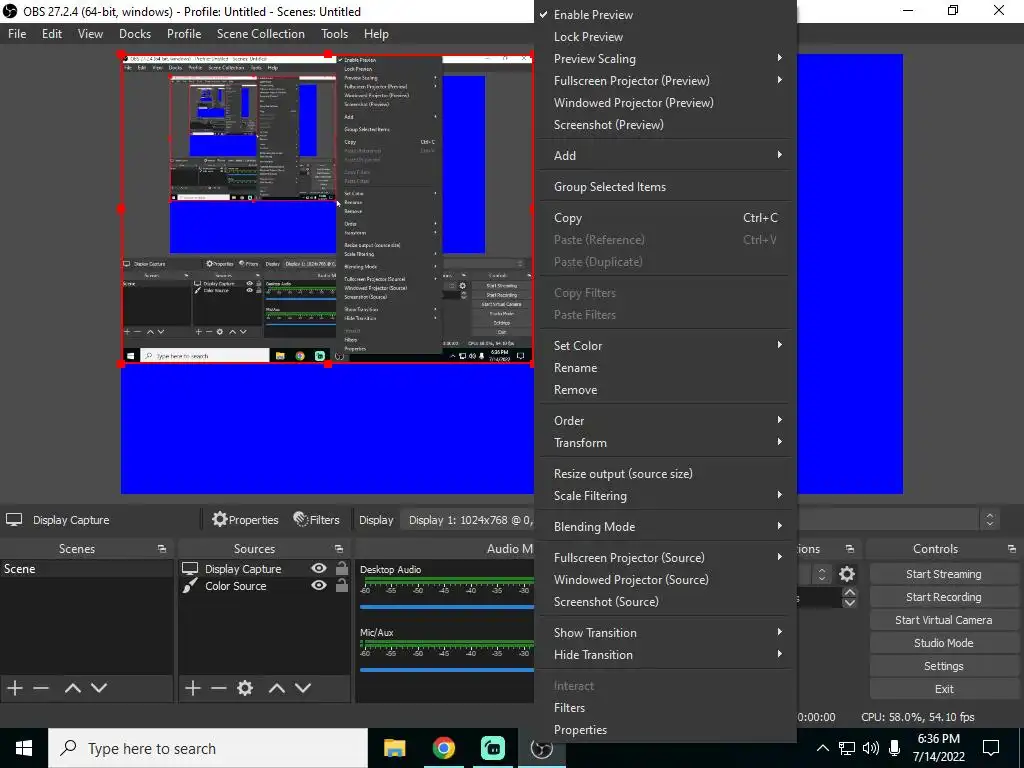Open notification center icon
Screen dimensions: 1024x768
coord(991,748)
